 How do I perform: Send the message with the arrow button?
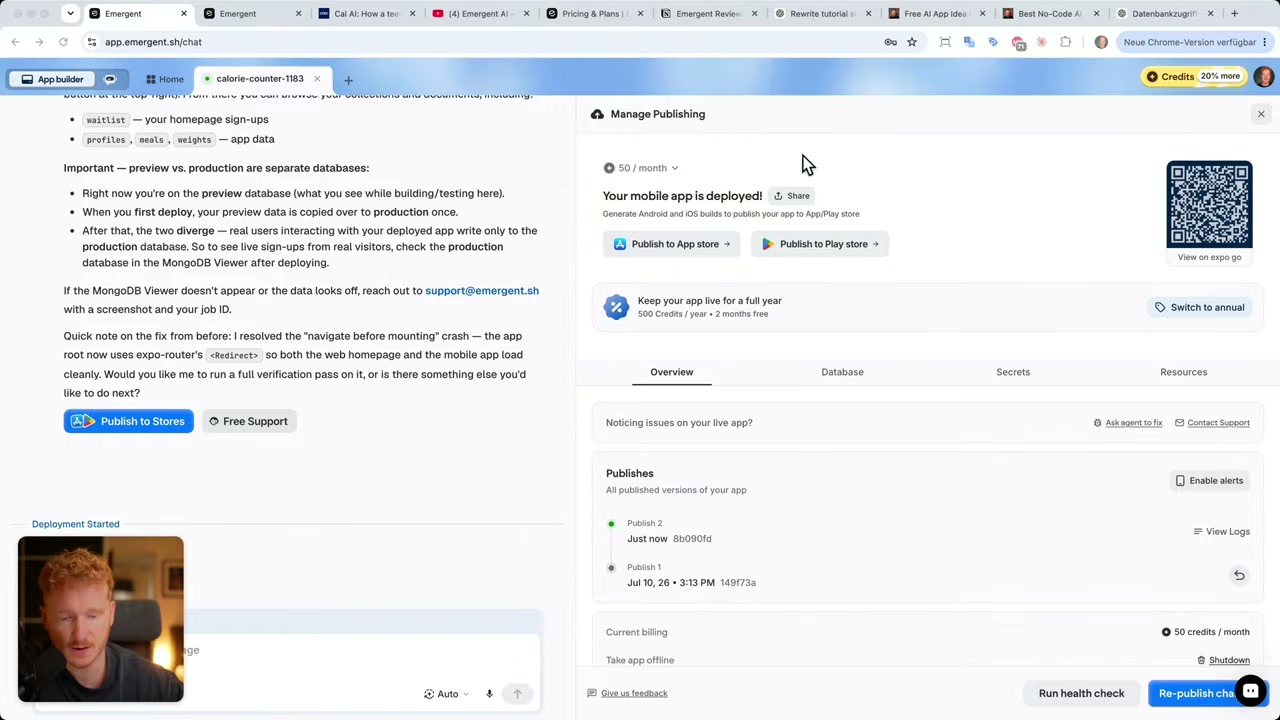click(517, 694)
